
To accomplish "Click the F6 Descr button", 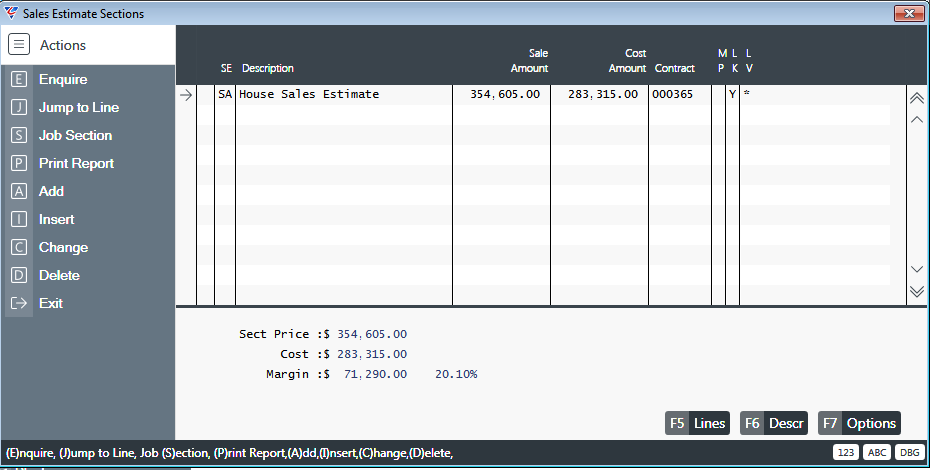I will [x=774, y=423].
